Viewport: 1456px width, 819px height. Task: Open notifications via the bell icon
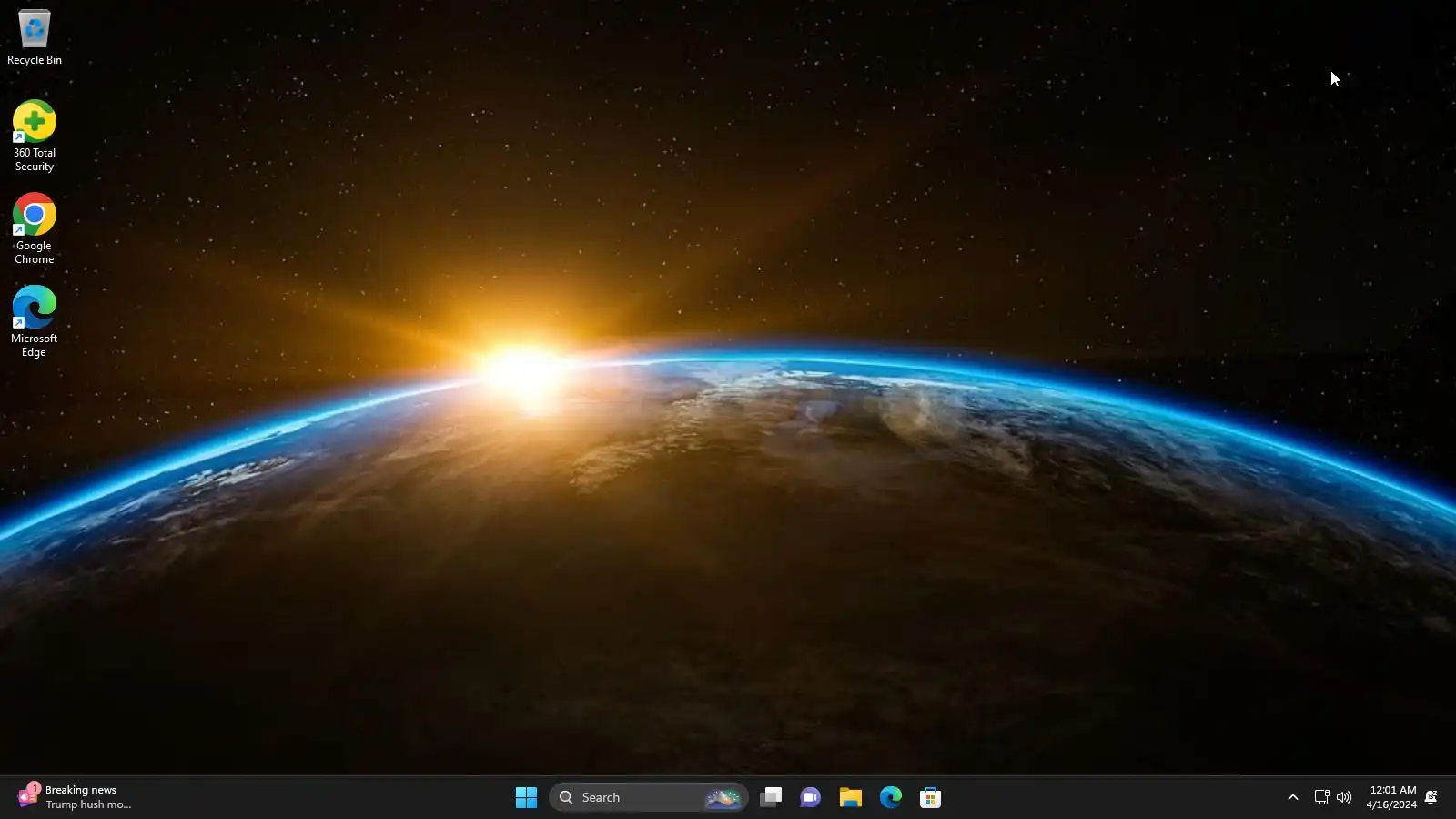(1431, 797)
